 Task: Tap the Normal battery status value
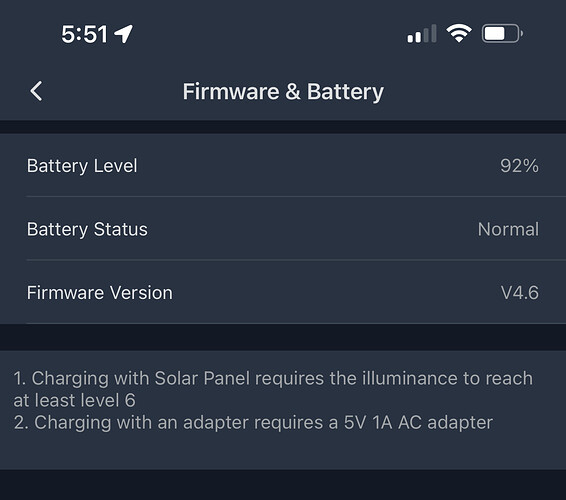(508, 229)
